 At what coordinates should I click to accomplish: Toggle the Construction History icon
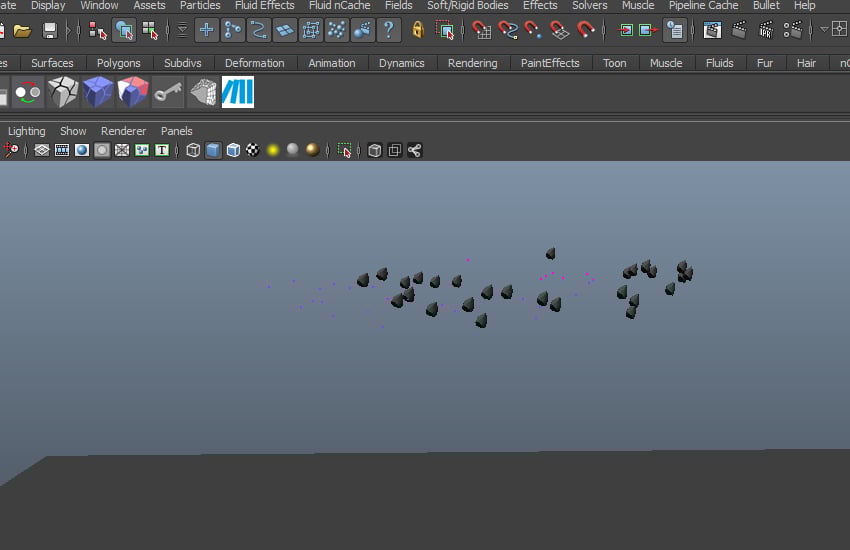click(675, 30)
